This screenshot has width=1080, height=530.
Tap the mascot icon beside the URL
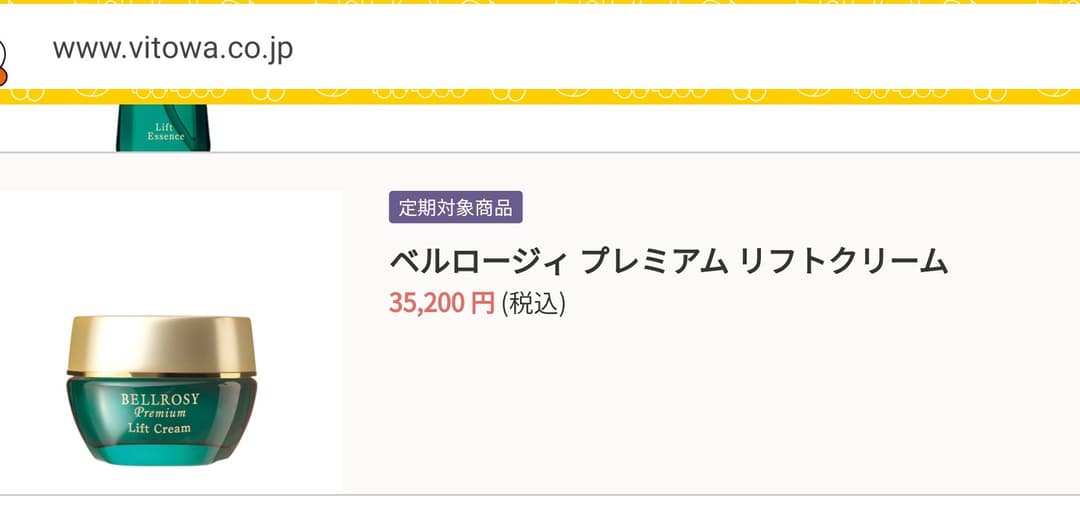[x=3, y=60]
